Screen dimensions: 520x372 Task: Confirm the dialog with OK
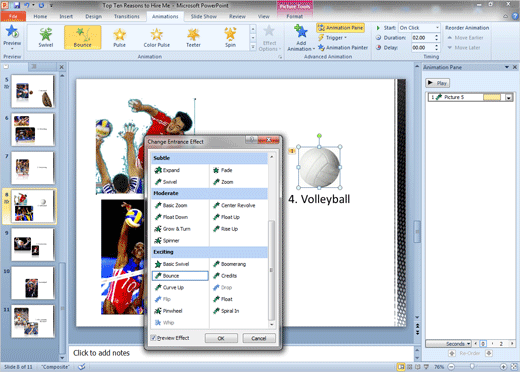point(221,338)
